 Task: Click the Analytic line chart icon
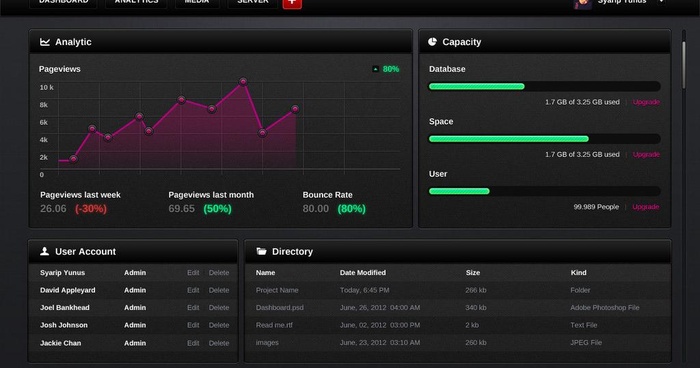[45, 42]
